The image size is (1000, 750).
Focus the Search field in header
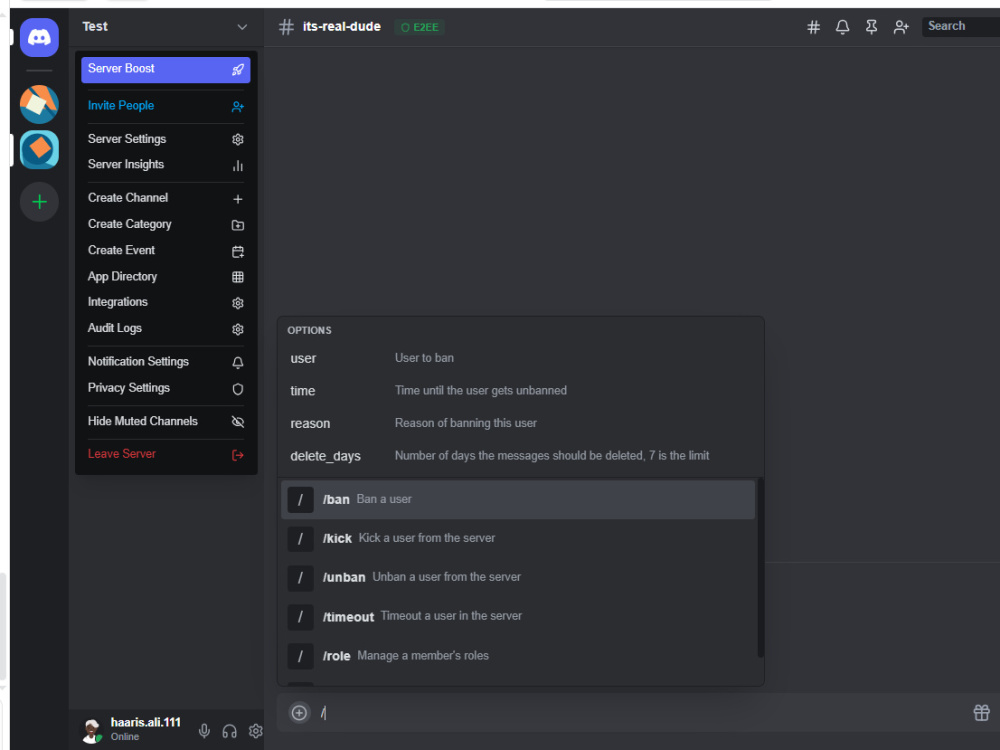point(960,27)
